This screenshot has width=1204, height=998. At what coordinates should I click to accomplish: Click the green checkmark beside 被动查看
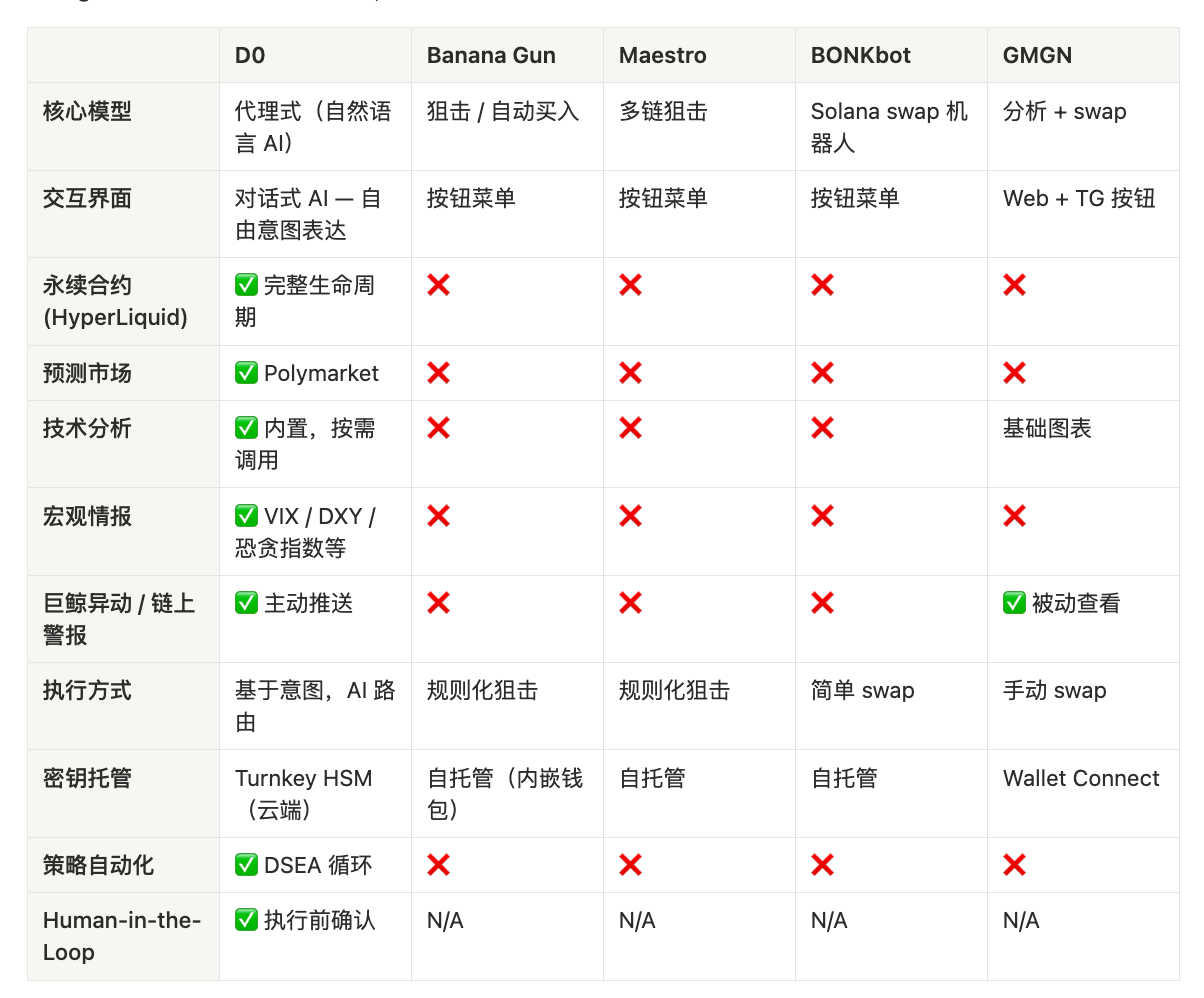(x=1014, y=603)
